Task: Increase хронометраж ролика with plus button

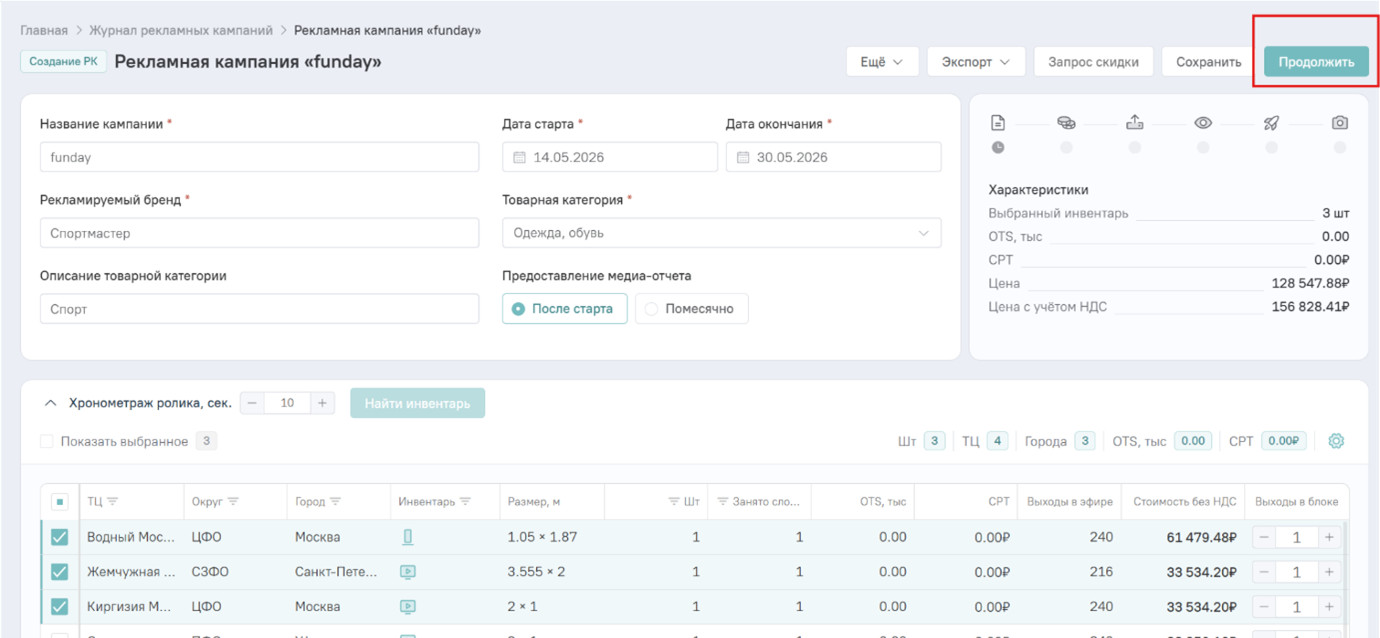Action: pyautogui.click(x=322, y=403)
